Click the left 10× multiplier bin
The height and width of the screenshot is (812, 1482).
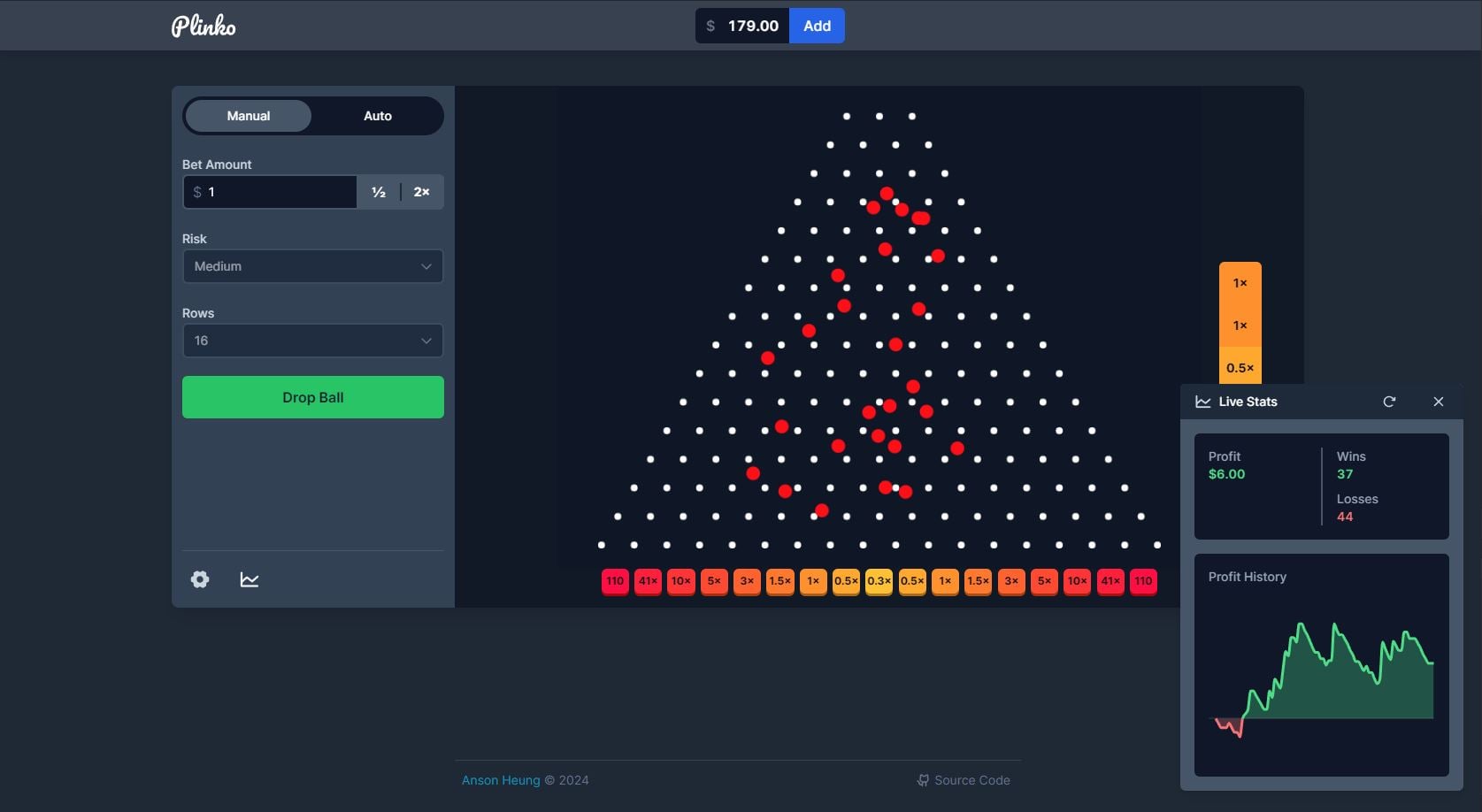681,581
